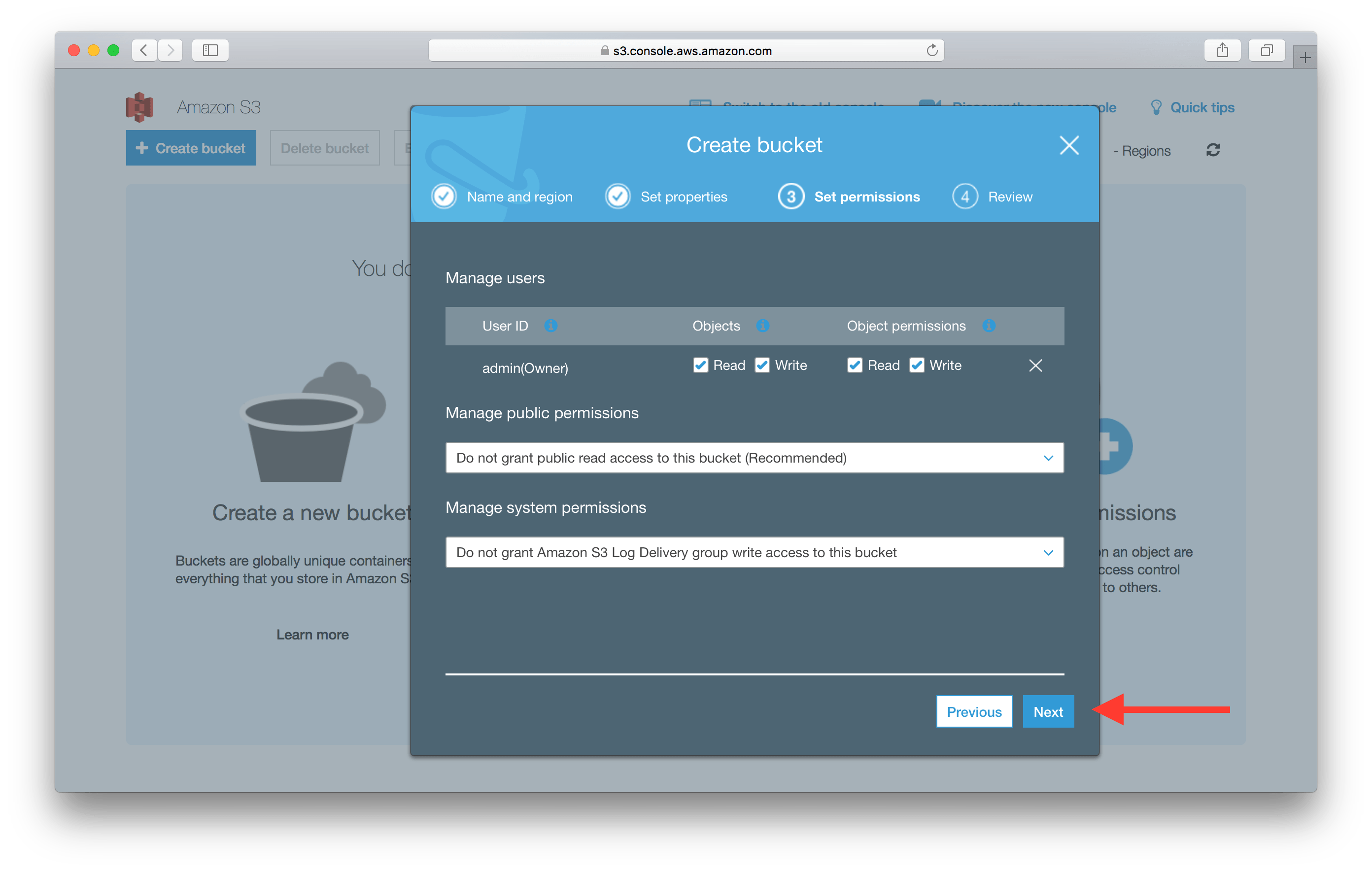
Task: Click the Quick tips lightbulb icon
Action: 1156,106
